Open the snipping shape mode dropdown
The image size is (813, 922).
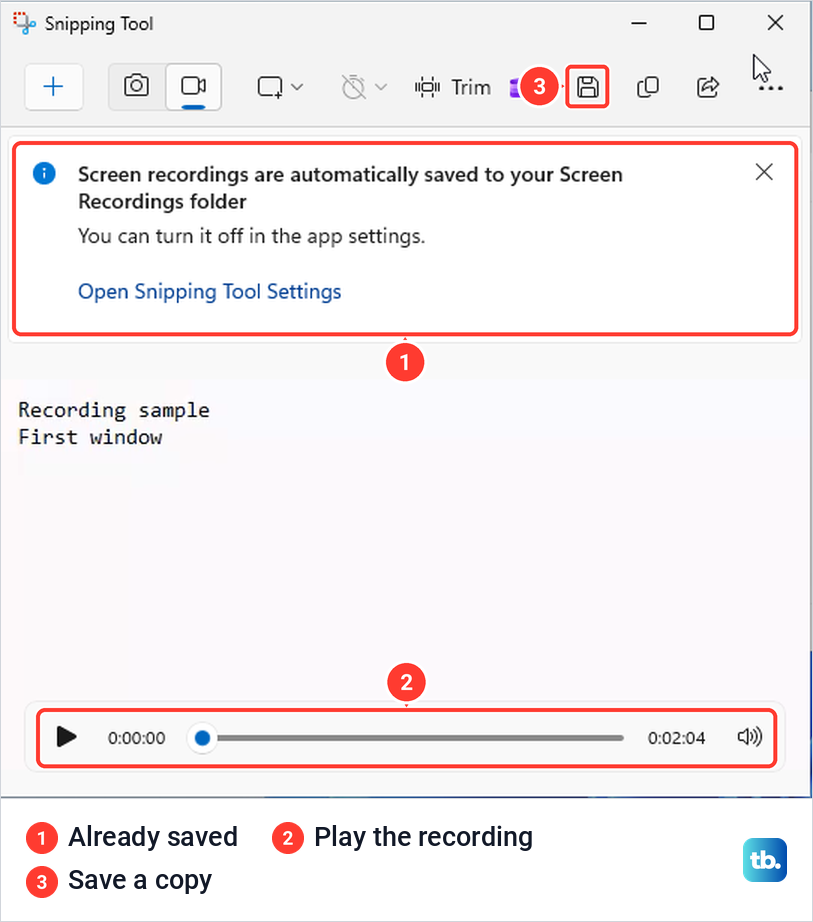pyautogui.click(x=280, y=87)
